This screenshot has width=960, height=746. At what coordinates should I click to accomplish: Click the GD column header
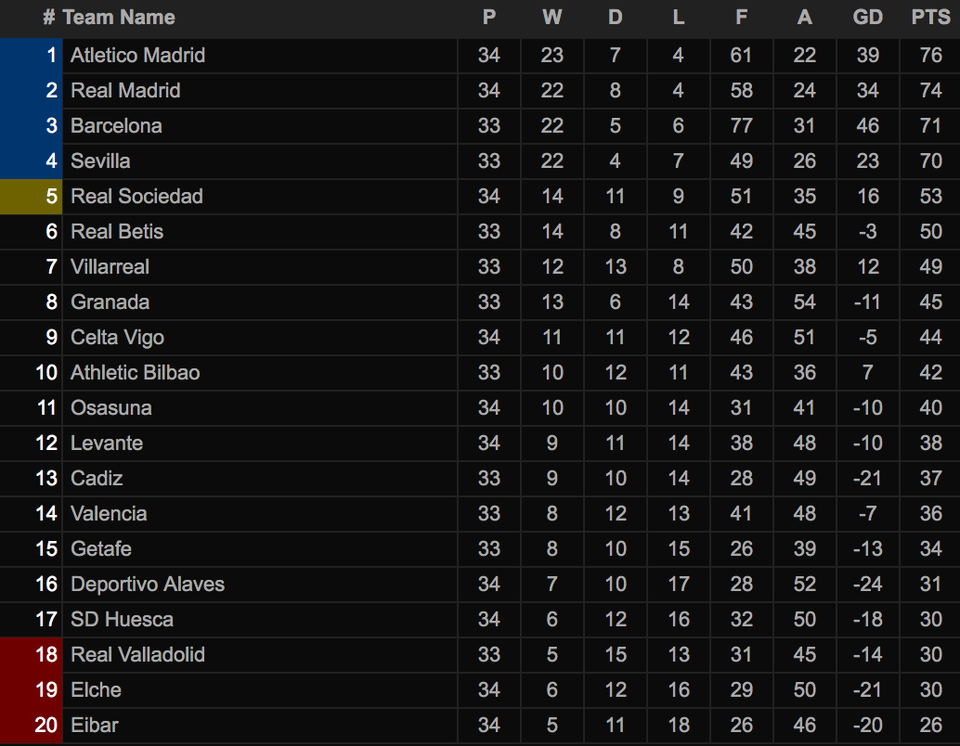tap(867, 17)
